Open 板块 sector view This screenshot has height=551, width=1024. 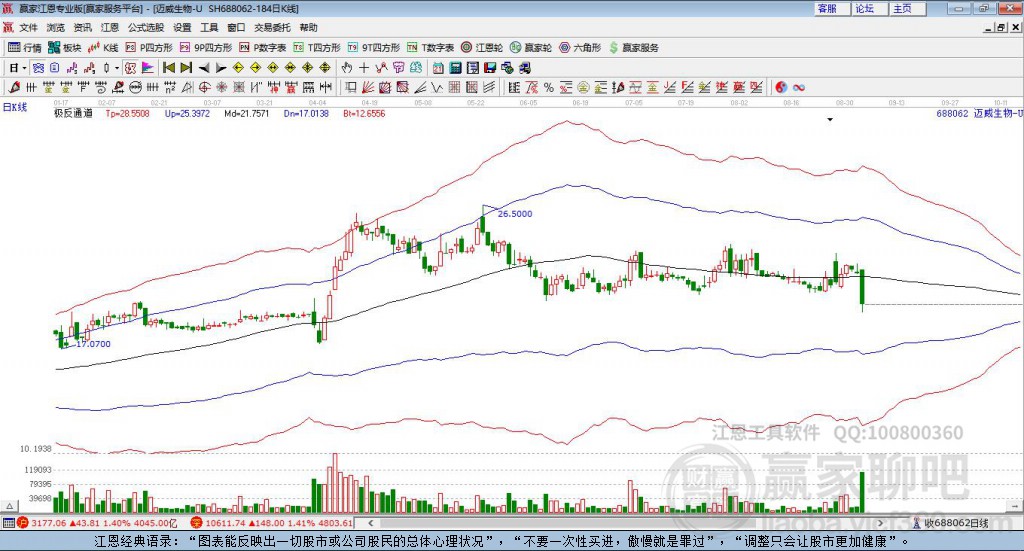point(65,48)
